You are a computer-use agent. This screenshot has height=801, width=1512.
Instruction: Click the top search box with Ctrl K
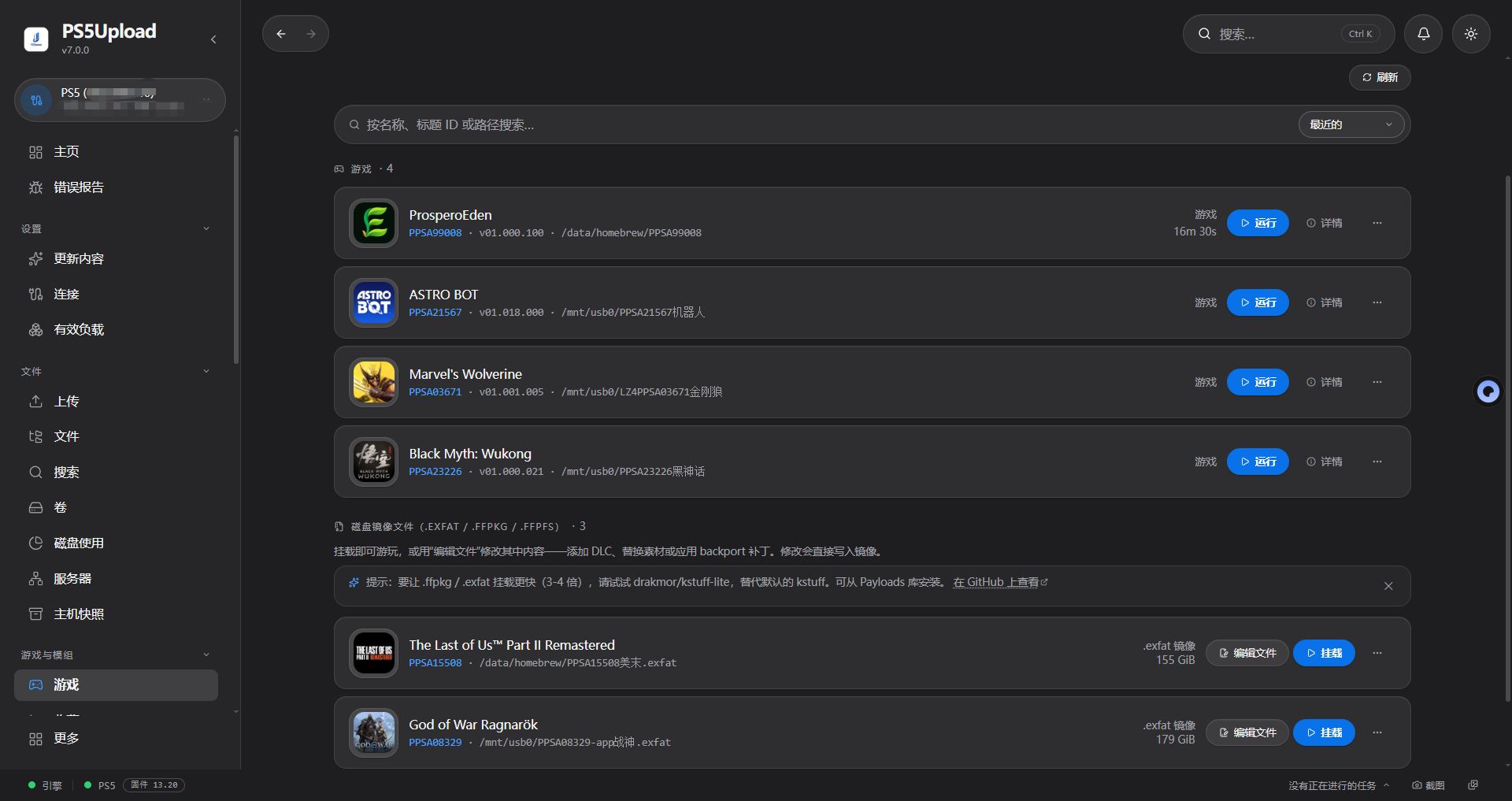1288,34
